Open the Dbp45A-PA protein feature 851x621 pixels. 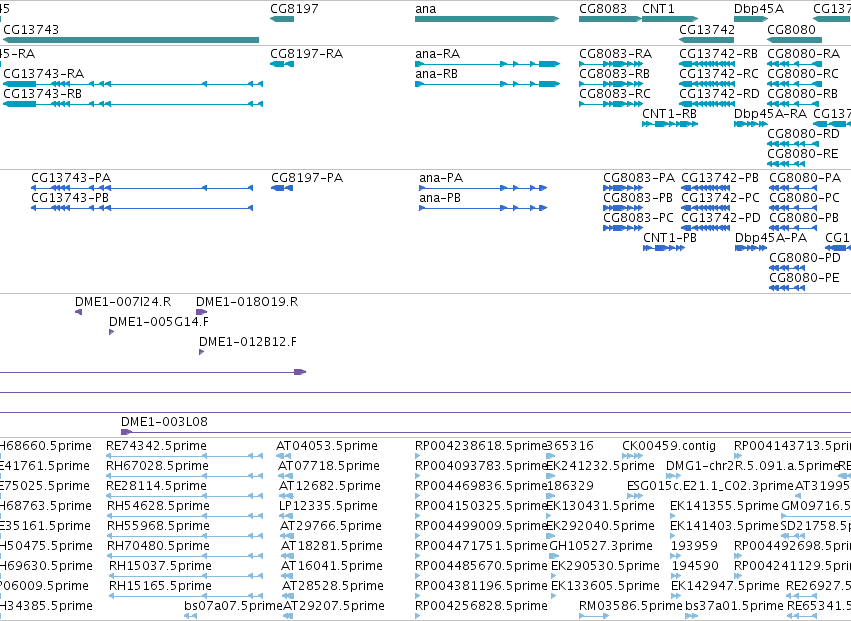coord(751,249)
